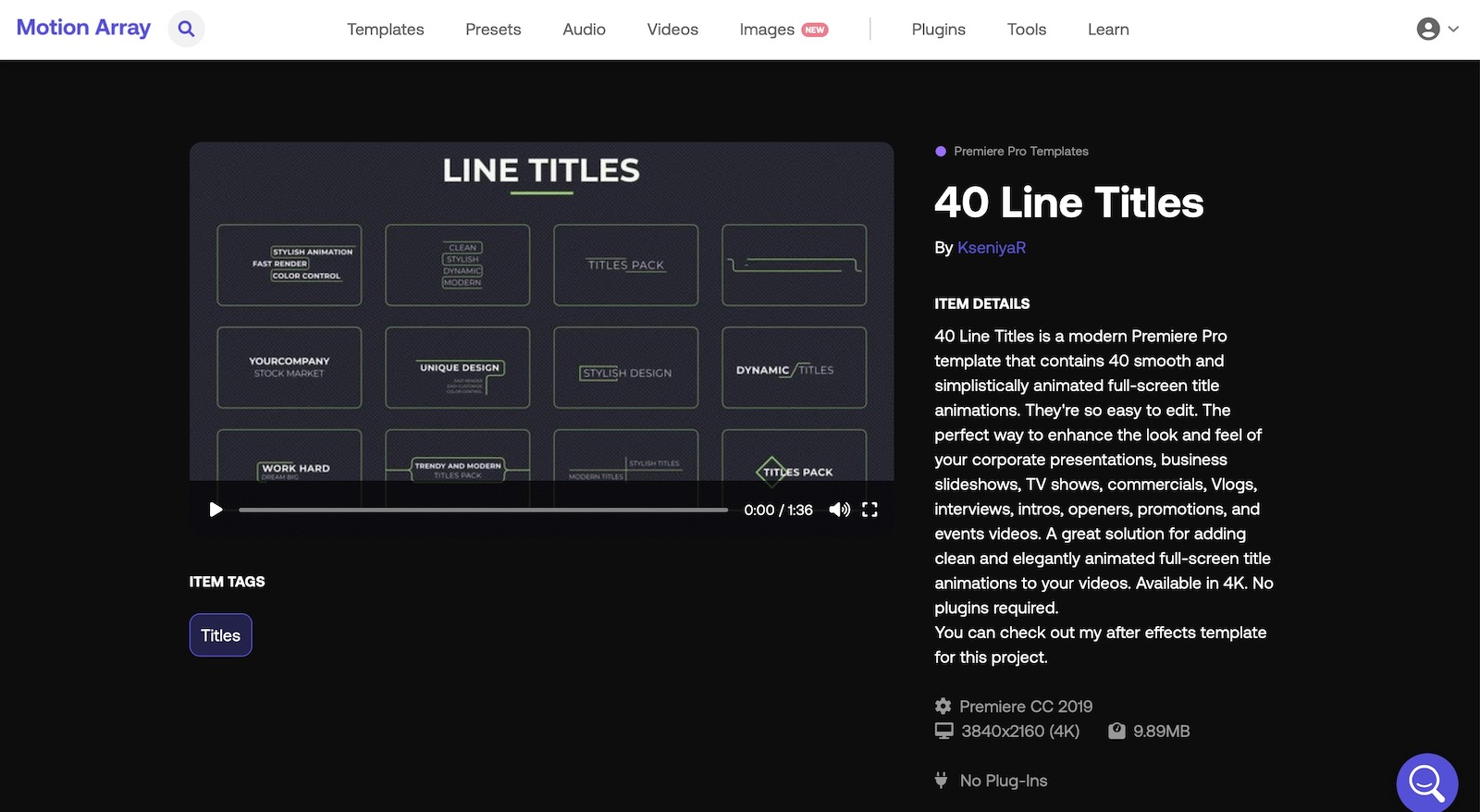Click the search magnifier icon in header

pyautogui.click(x=186, y=29)
